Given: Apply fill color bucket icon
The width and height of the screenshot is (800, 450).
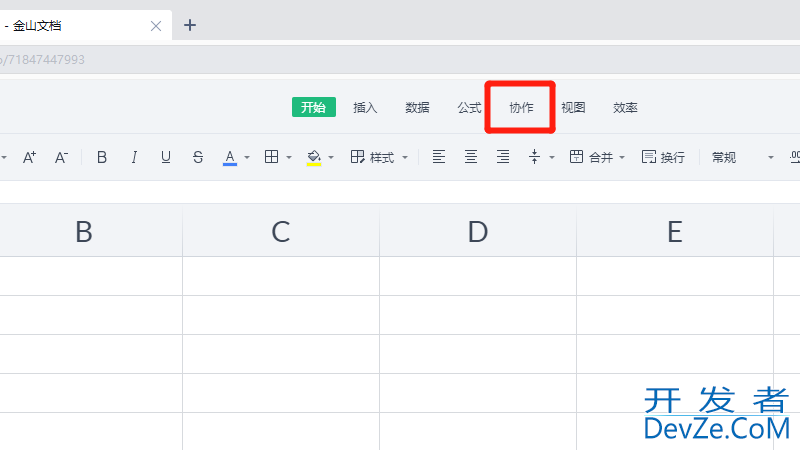Looking at the screenshot, I should 314,157.
